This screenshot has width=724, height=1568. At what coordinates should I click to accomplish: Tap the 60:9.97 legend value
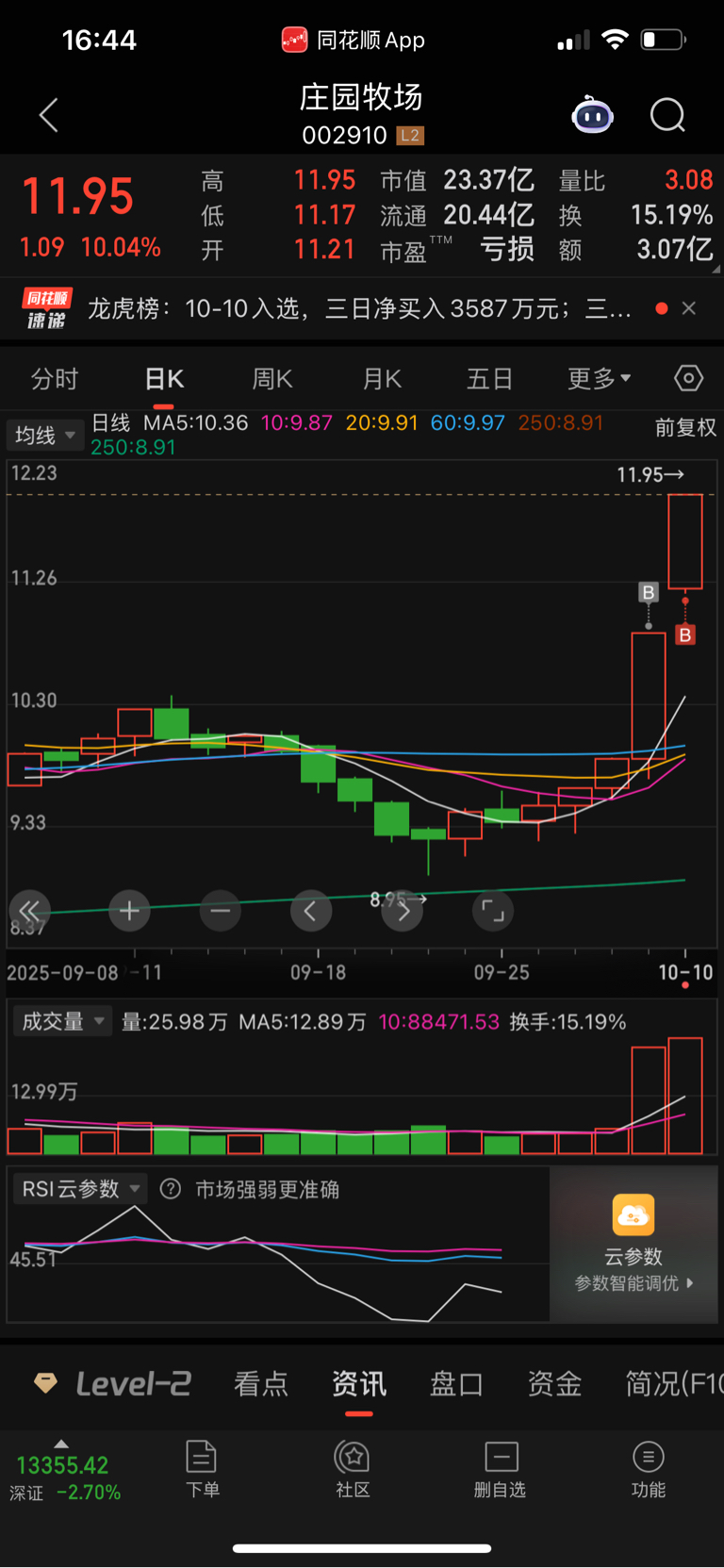468,422
